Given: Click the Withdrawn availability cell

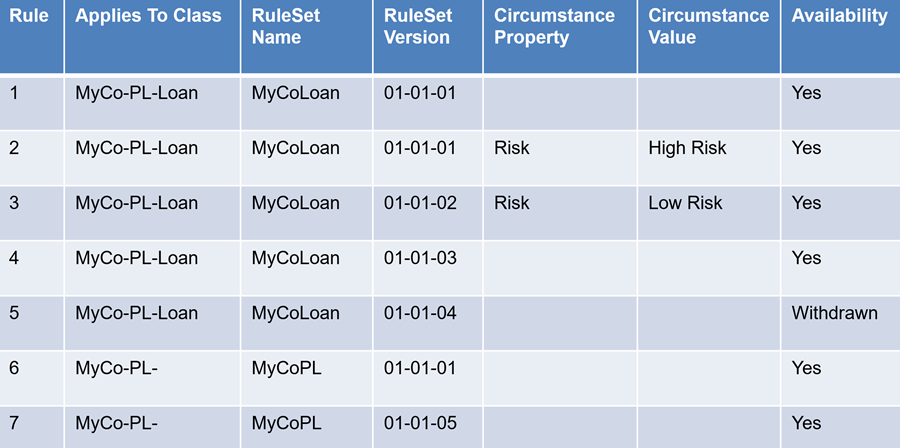Looking at the screenshot, I should click(x=834, y=313).
